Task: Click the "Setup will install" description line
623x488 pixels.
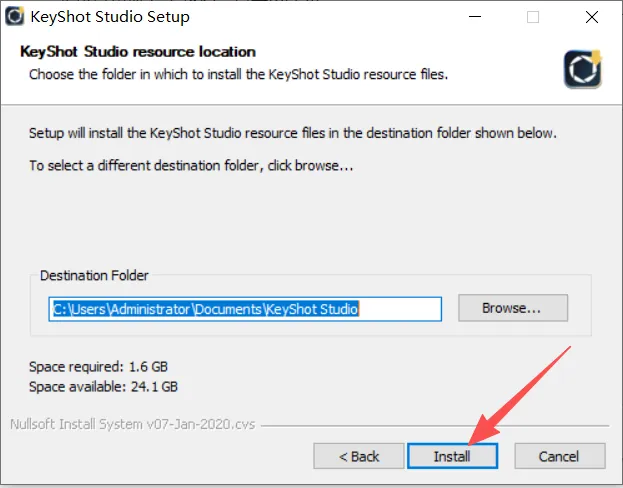Action: pyautogui.click(x=292, y=133)
